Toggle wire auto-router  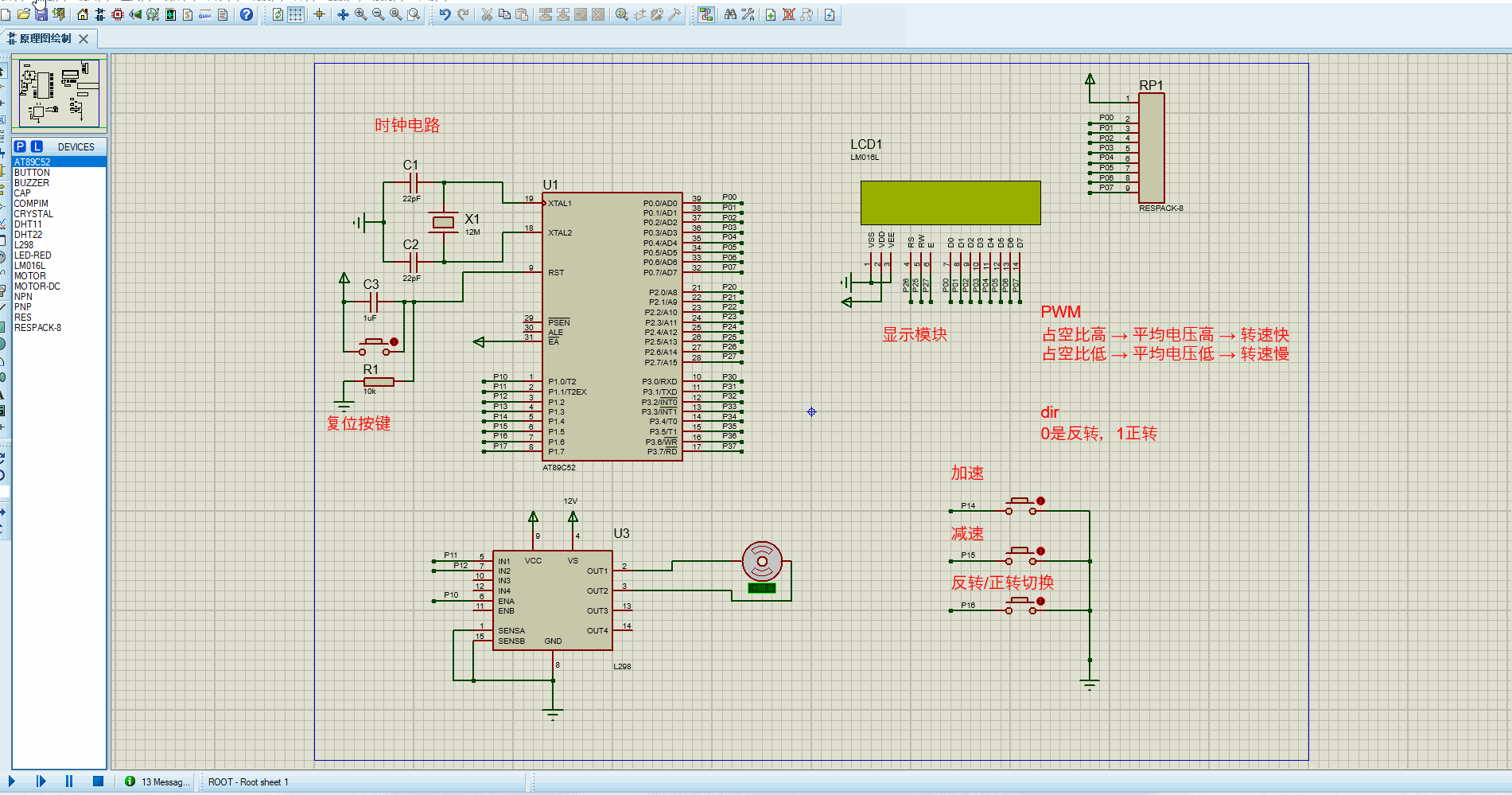pos(706,14)
